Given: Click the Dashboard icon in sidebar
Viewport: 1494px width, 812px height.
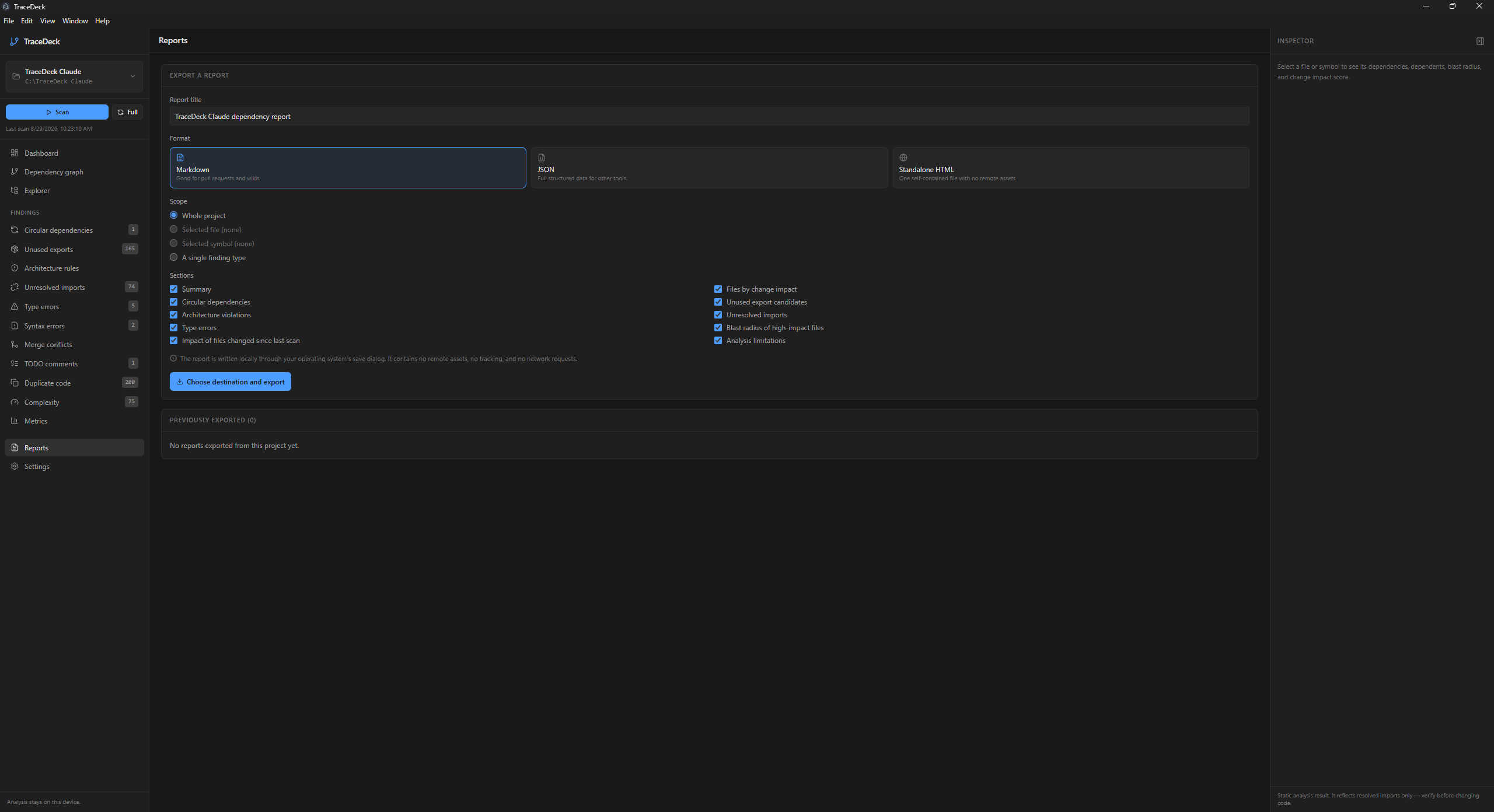Looking at the screenshot, I should click(15, 153).
